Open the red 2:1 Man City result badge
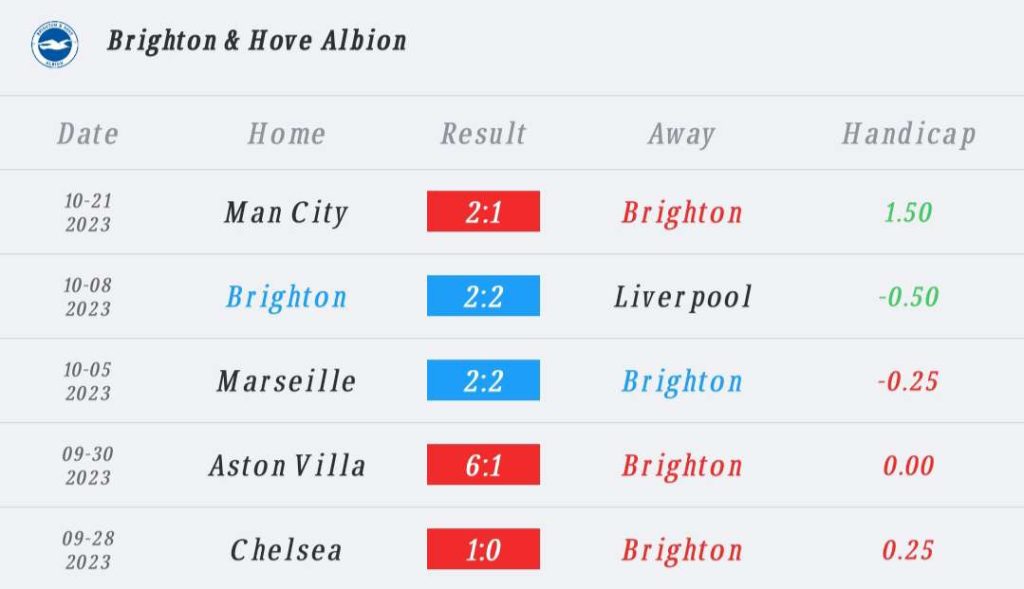1024x589 pixels. 483,211
